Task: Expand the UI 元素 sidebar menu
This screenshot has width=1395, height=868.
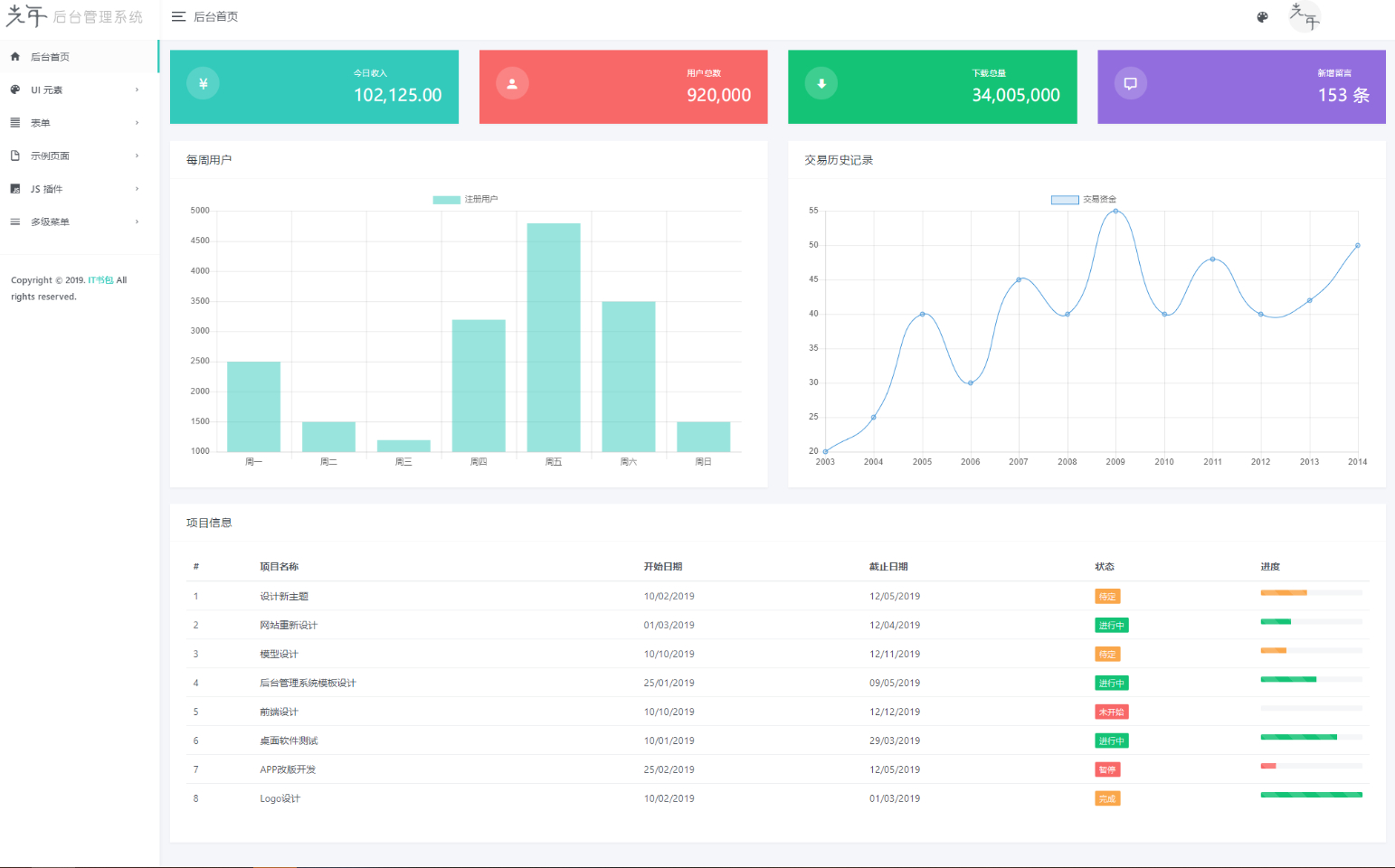Action: tap(79, 90)
